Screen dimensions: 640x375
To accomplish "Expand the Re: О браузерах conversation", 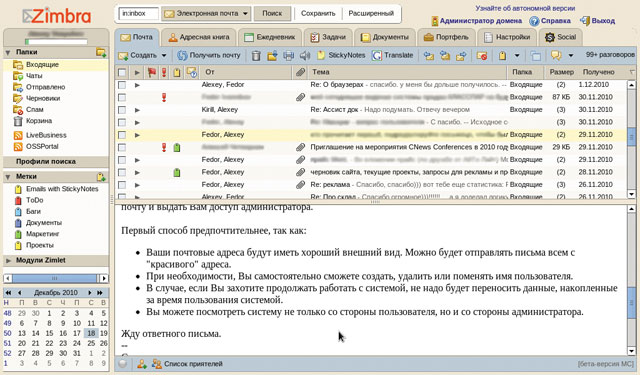I will (137, 85).
